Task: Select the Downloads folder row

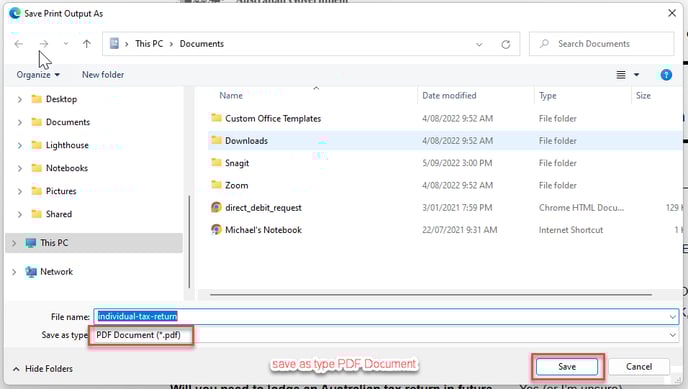Action: 445,141
